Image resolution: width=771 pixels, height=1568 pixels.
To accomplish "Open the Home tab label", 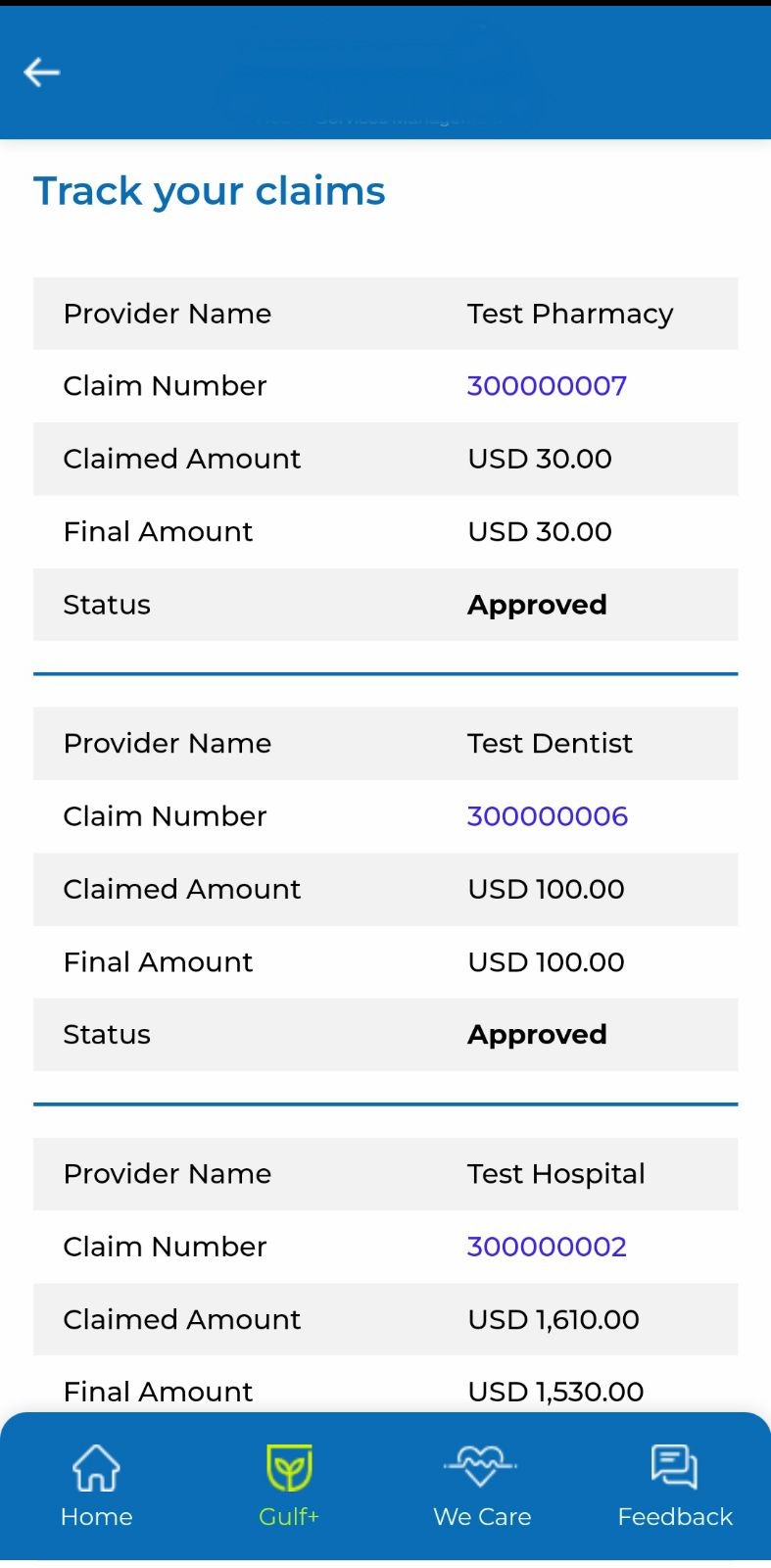I will 96,1517.
